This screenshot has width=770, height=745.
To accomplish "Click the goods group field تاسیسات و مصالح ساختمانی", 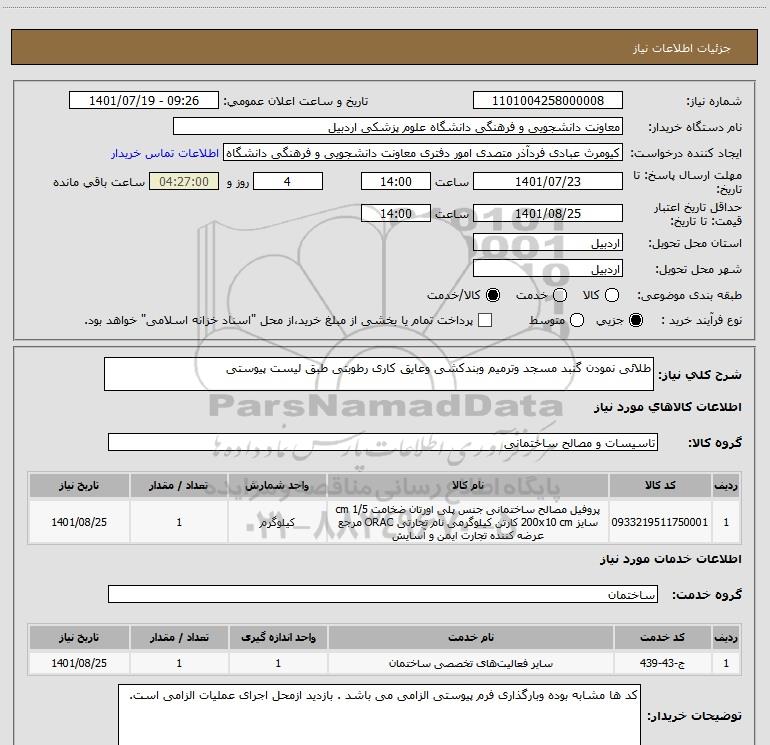I will (x=383, y=442).
